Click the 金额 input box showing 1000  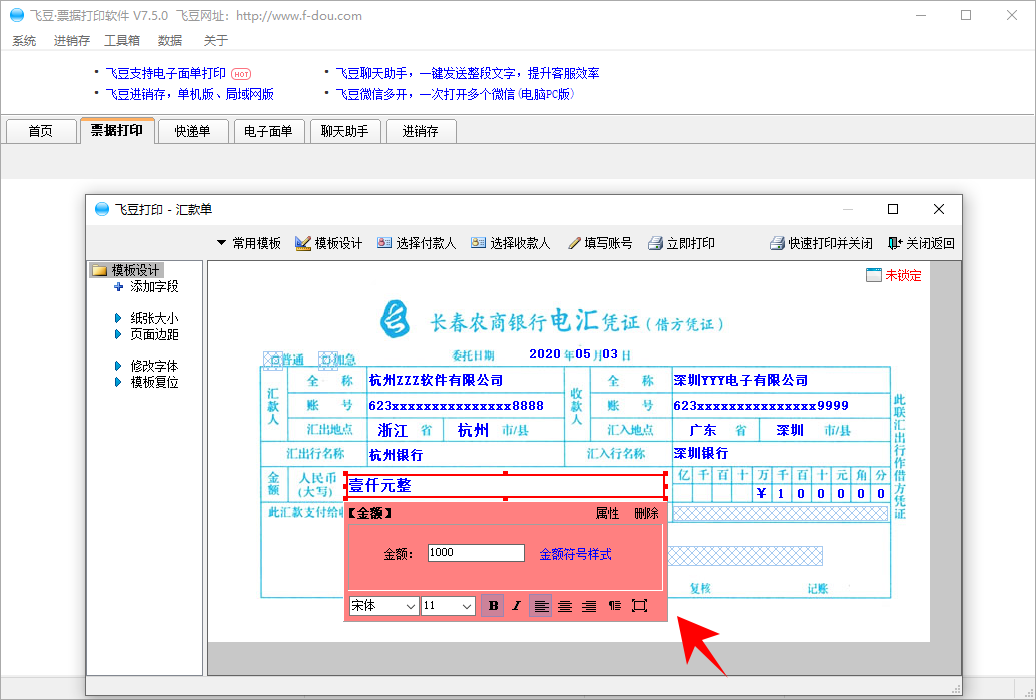(476, 553)
